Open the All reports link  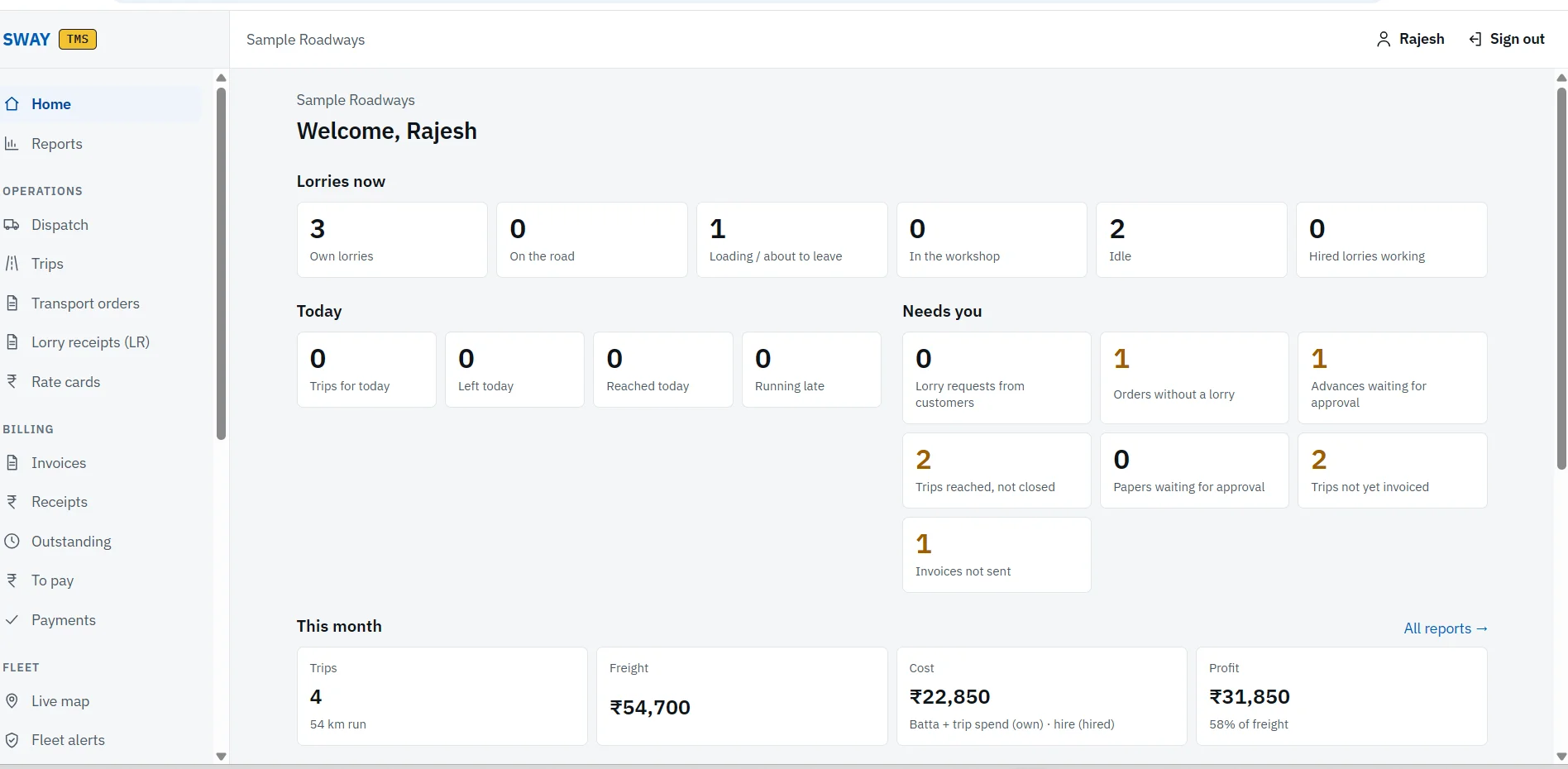tap(1446, 628)
